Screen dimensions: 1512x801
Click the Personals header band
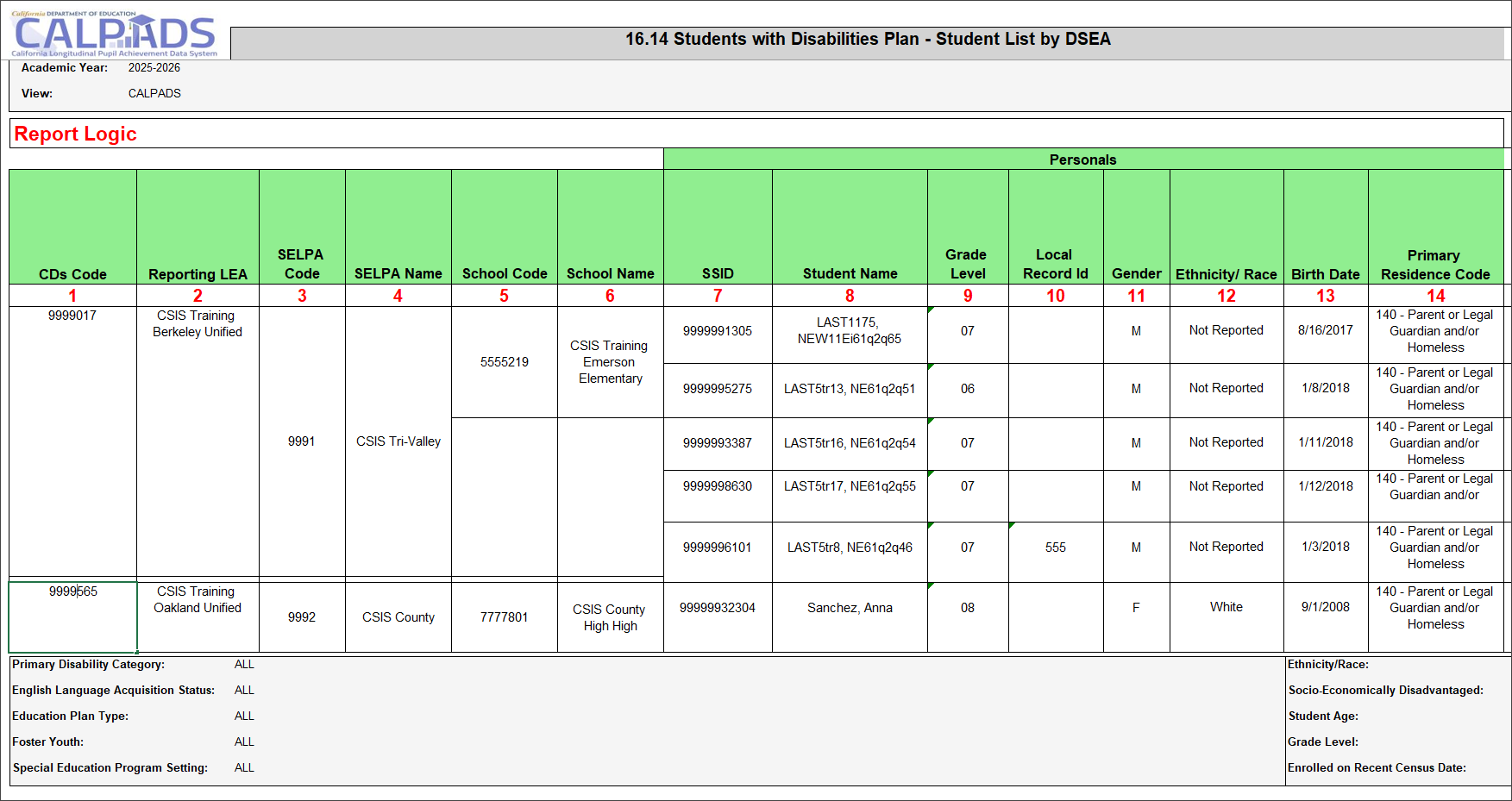tap(1082, 160)
